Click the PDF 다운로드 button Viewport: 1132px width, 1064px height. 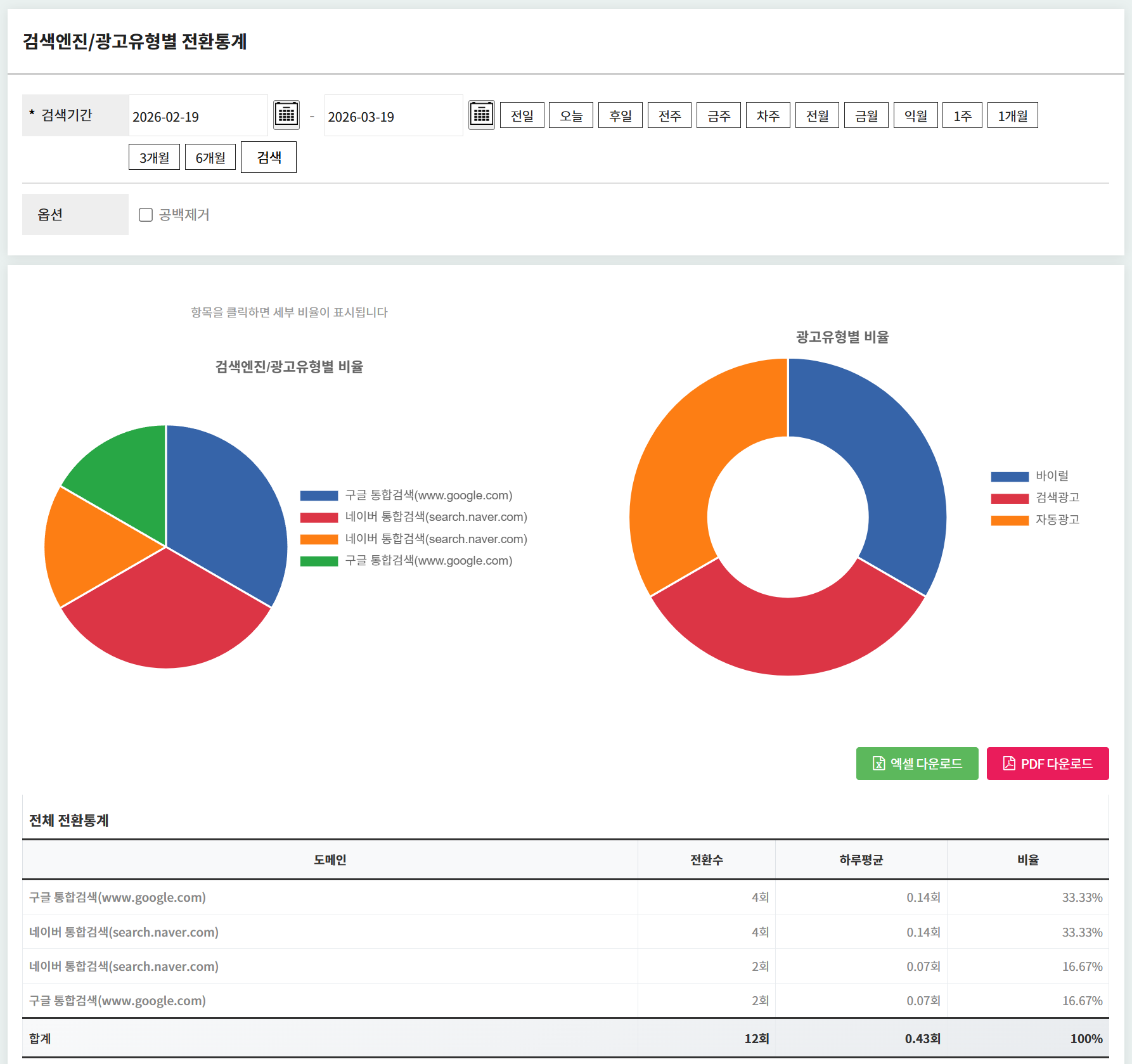tap(1047, 764)
